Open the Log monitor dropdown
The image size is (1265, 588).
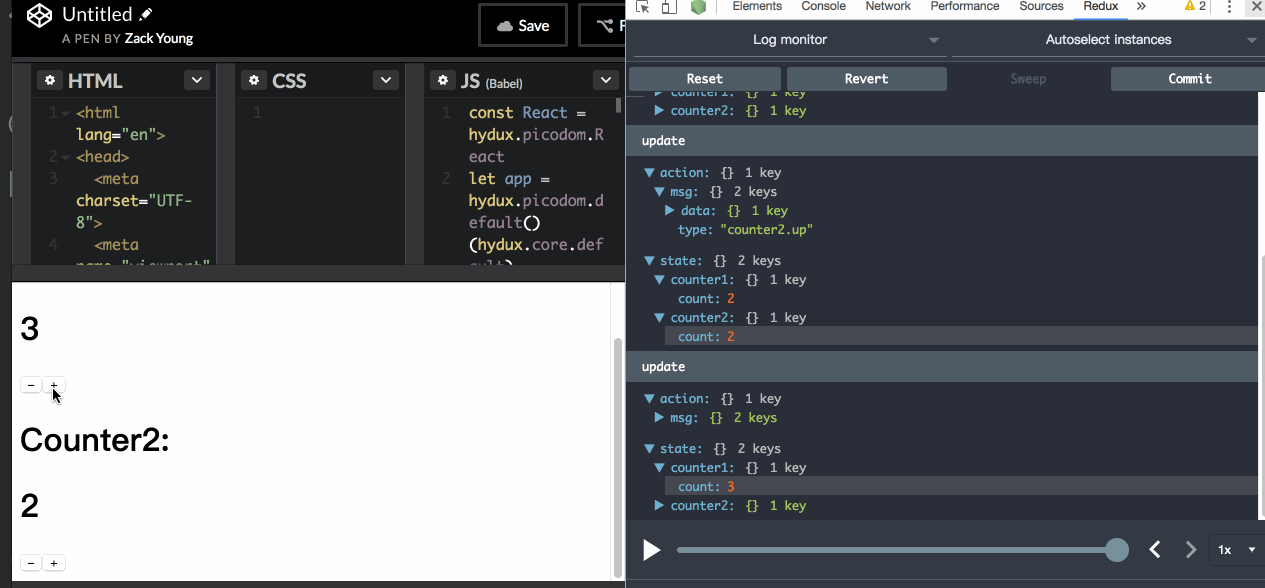click(x=790, y=40)
